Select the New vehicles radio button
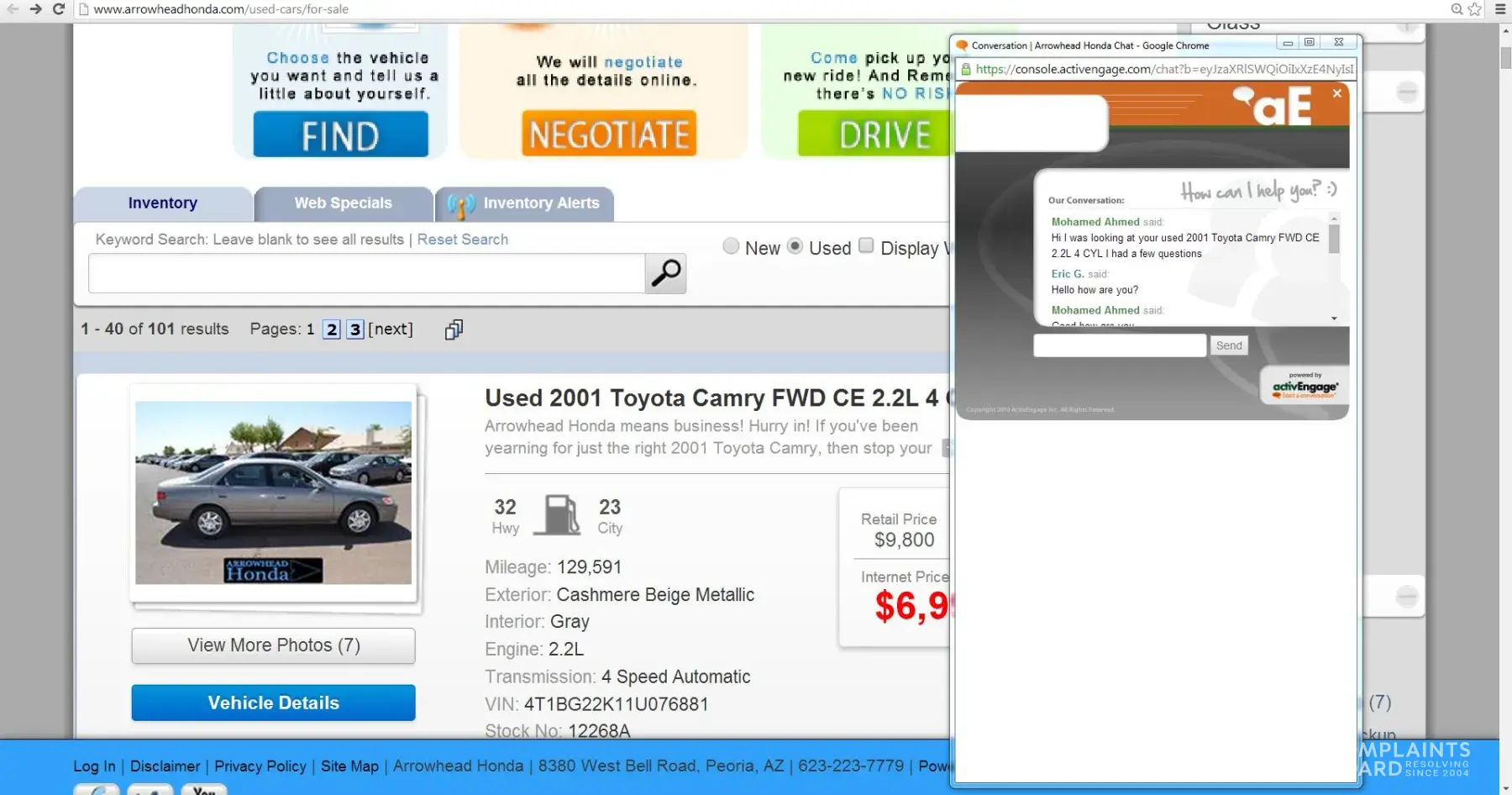The width and height of the screenshot is (1512, 795). pos(731,246)
